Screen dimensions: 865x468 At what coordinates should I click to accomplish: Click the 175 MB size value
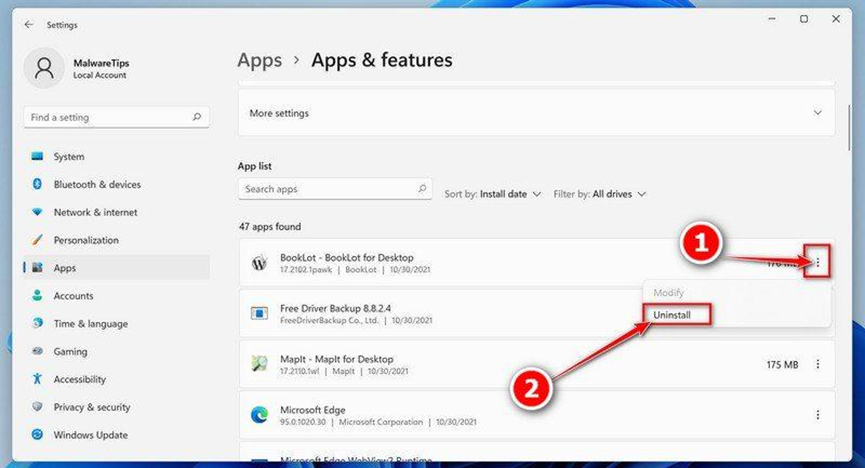tap(782, 364)
